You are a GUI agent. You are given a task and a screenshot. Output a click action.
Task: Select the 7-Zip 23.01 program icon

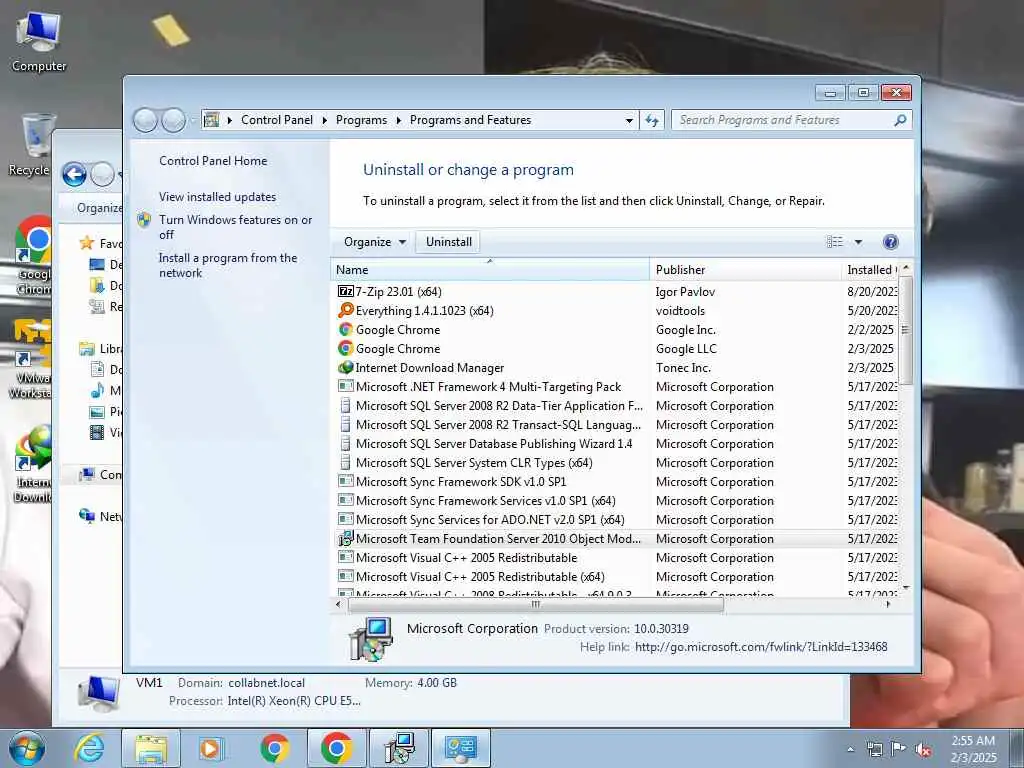pyautogui.click(x=345, y=291)
